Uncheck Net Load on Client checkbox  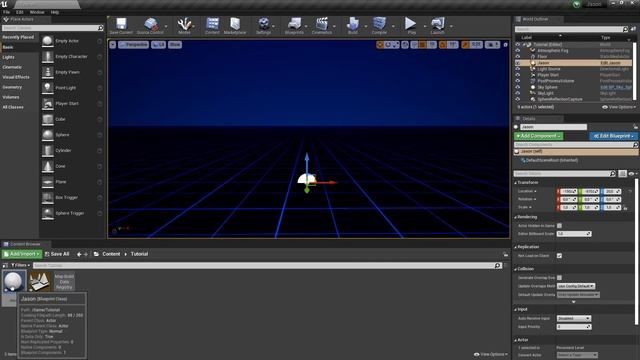pyautogui.click(x=559, y=256)
